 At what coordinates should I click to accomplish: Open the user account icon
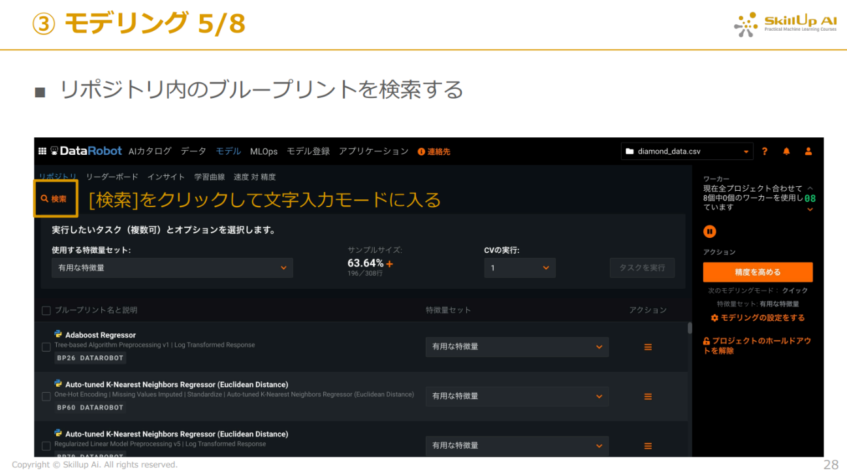[808, 151]
